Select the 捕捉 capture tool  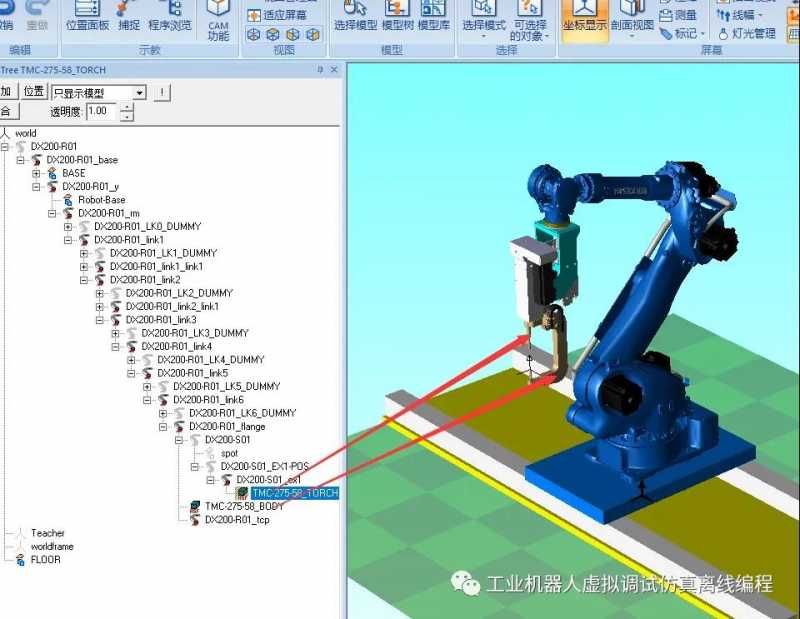tap(128, 16)
